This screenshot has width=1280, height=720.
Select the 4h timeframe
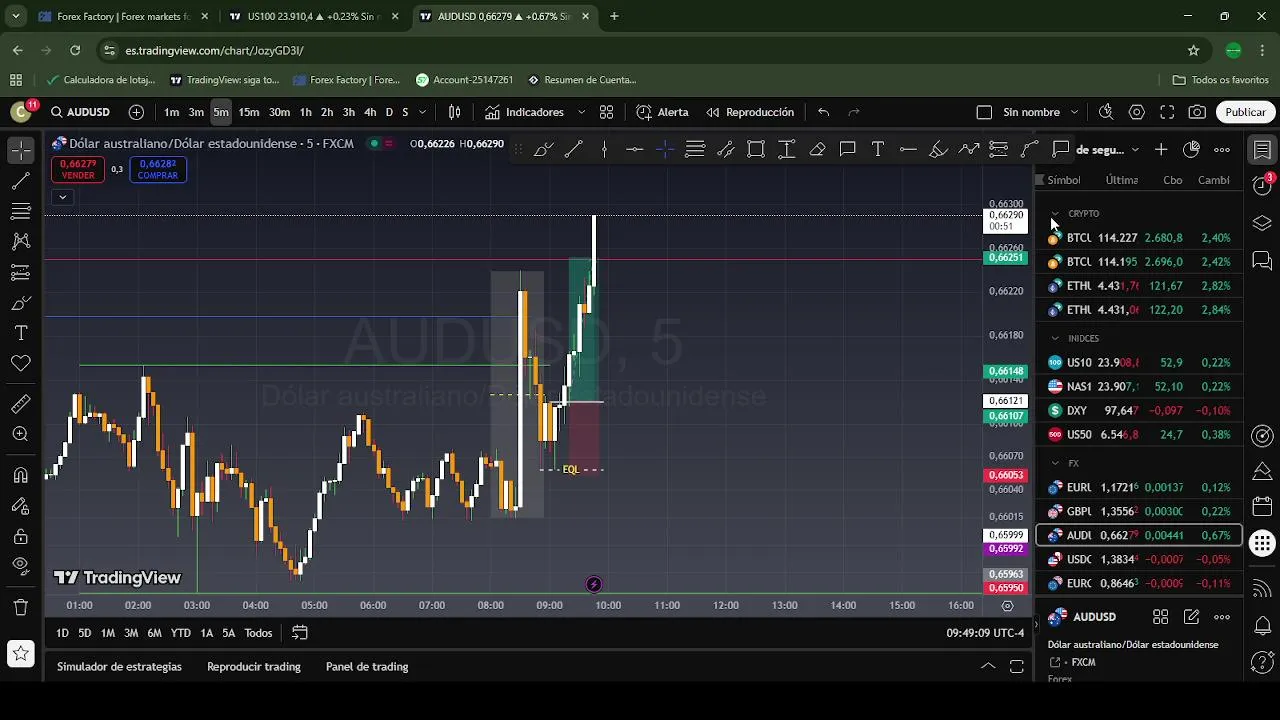[370, 112]
